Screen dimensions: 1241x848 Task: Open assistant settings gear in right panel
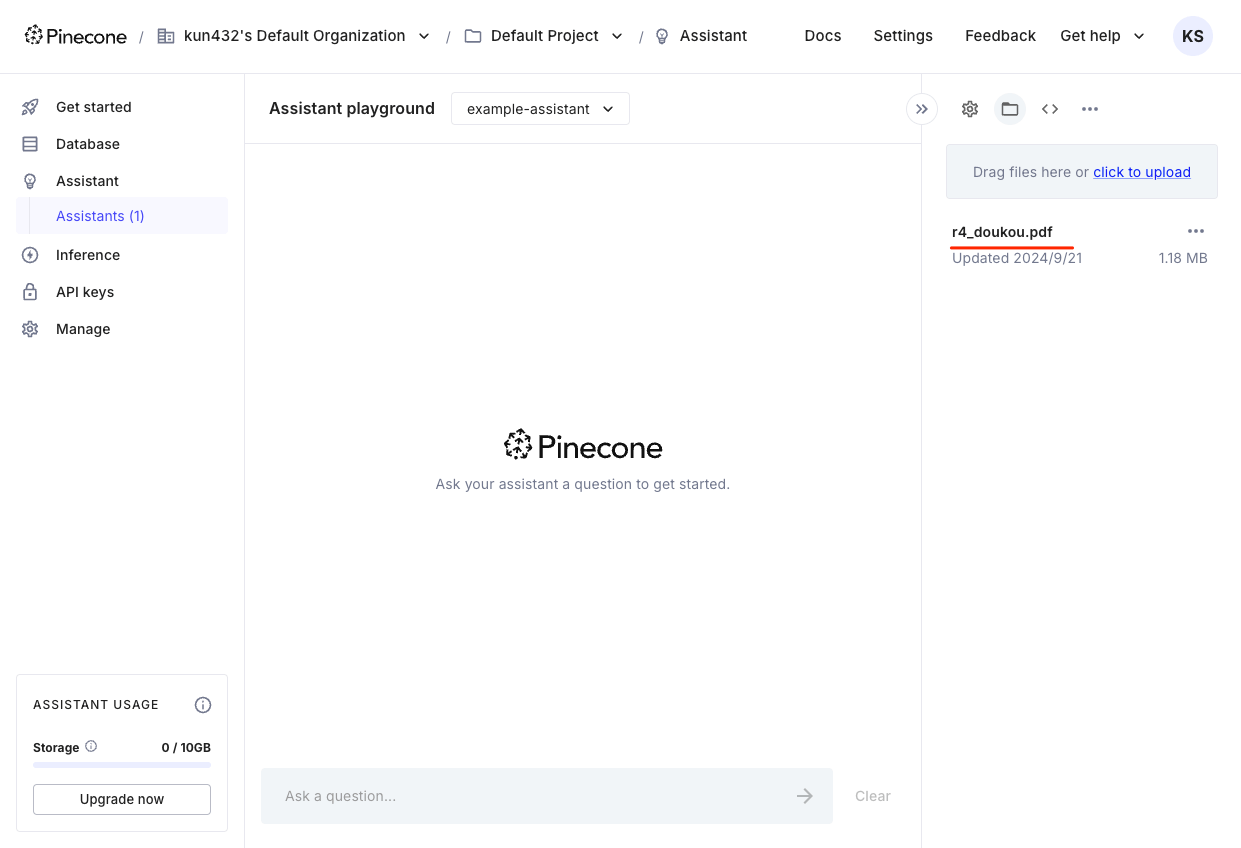pos(970,109)
